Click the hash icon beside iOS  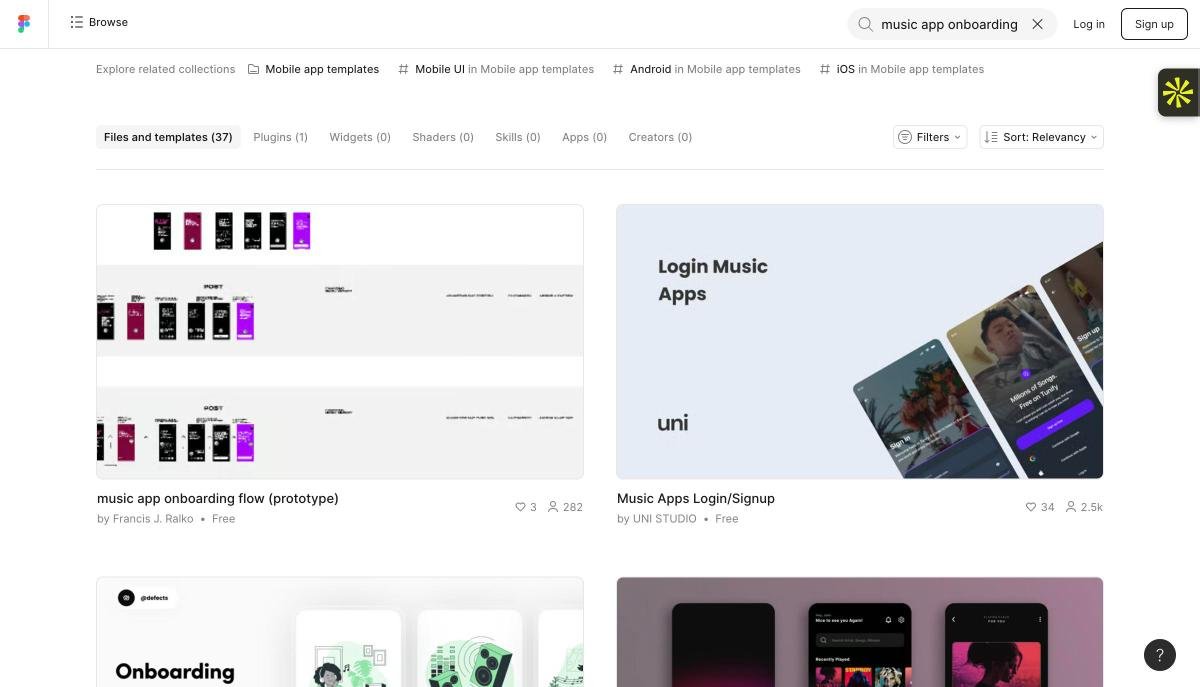pos(825,69)
